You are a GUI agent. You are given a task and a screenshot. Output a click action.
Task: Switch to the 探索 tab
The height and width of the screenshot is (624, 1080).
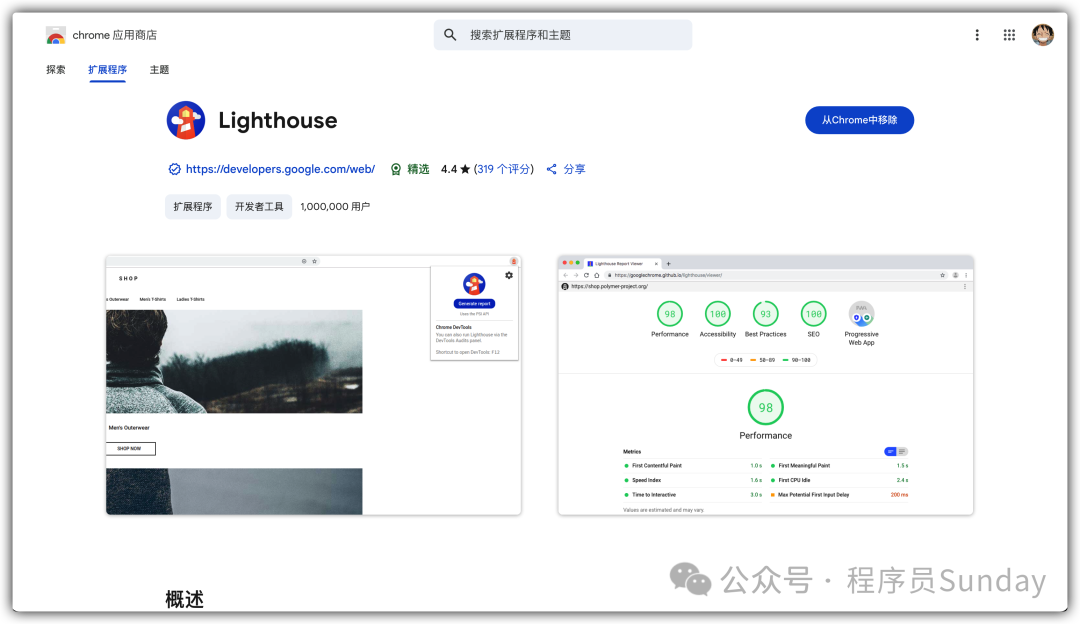56,70
